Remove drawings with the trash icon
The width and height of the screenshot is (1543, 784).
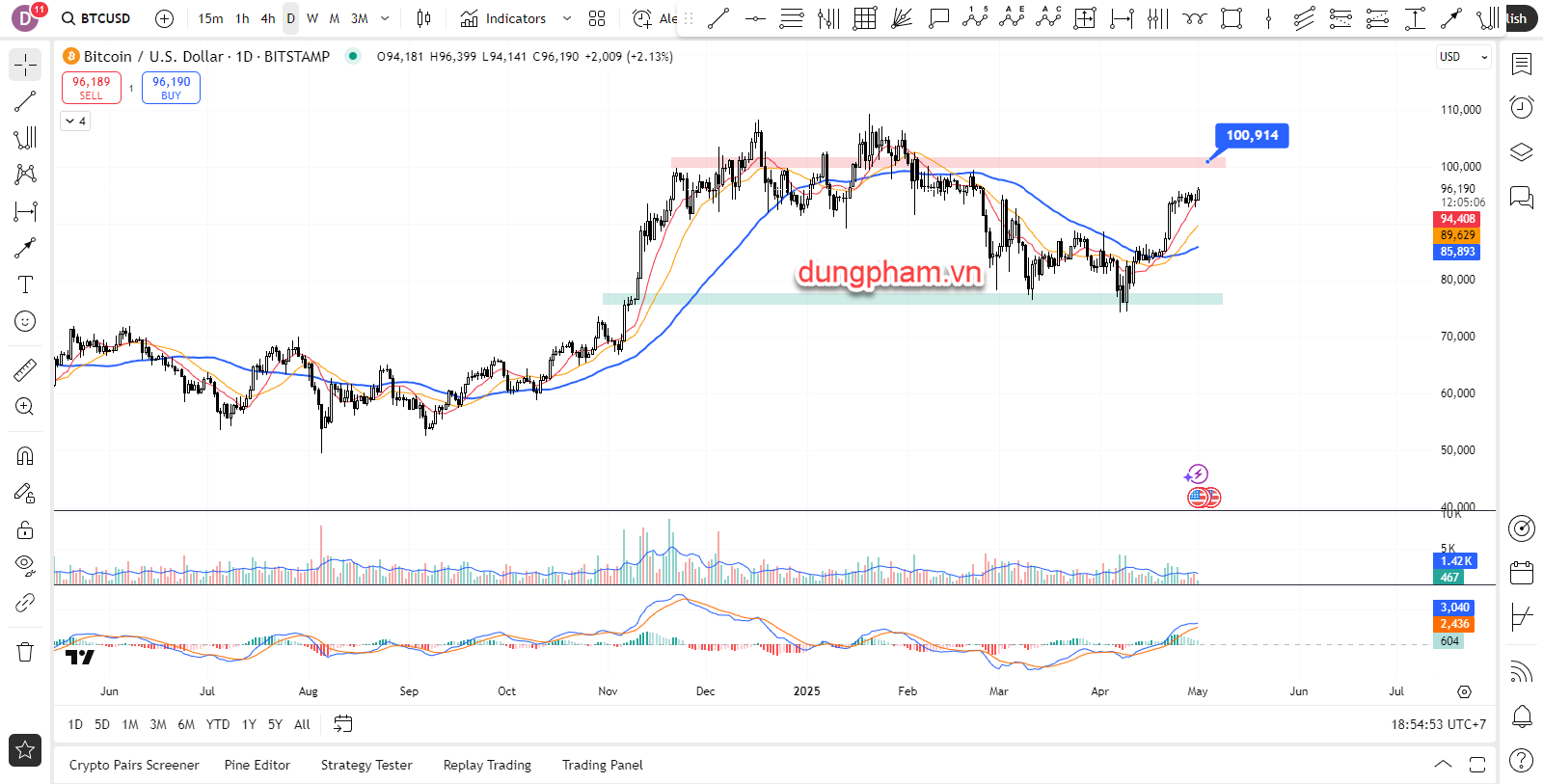25,652
